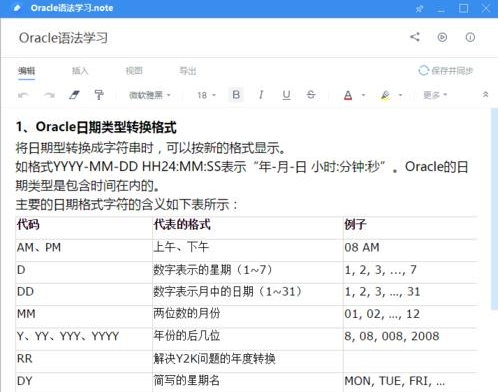The width and height of the screenshot is (498, 392).
Task: Switch to the 插入 tab
Action: [80, 71]
